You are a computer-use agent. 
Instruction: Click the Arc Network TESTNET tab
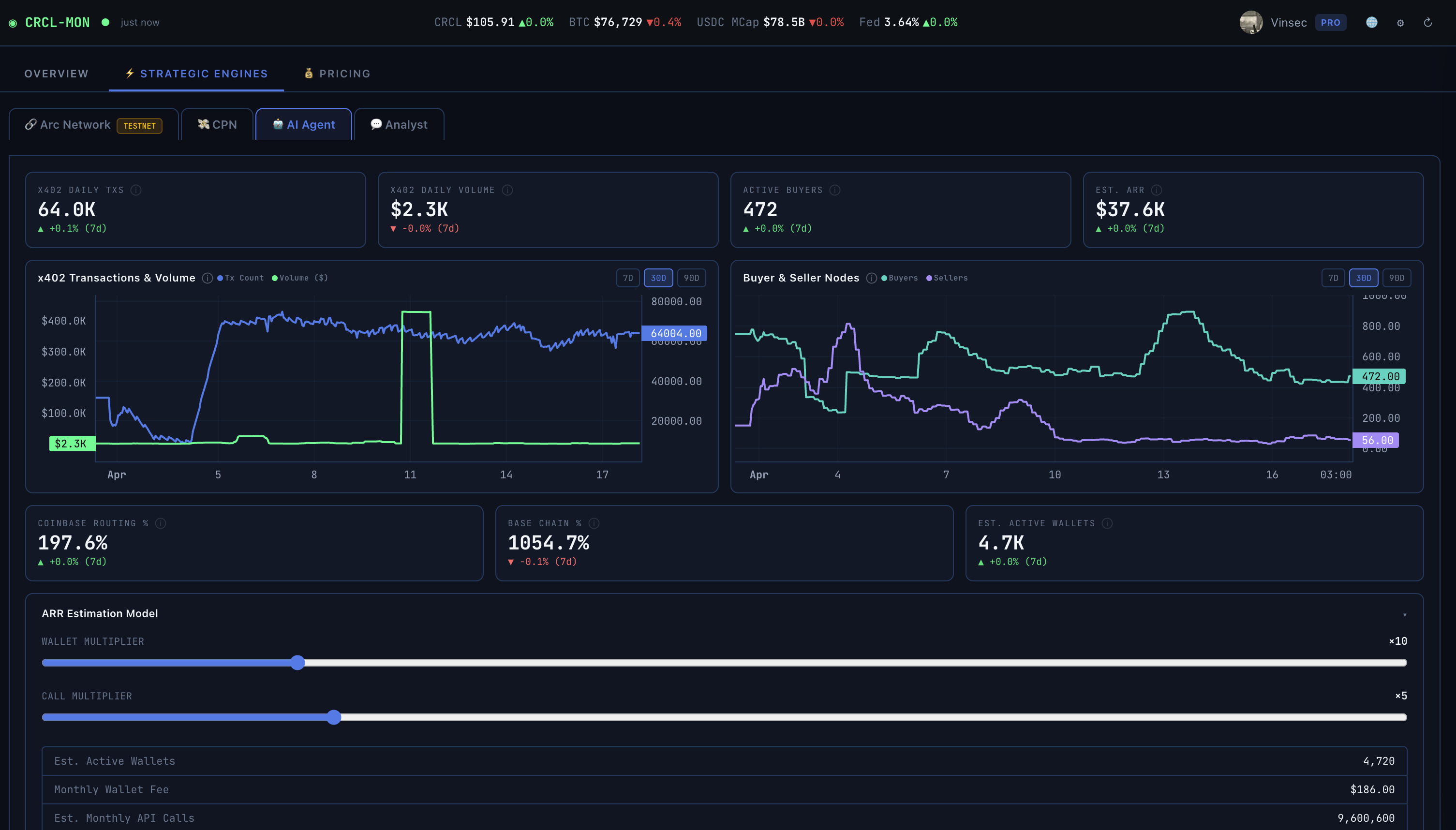click(93, 124)
